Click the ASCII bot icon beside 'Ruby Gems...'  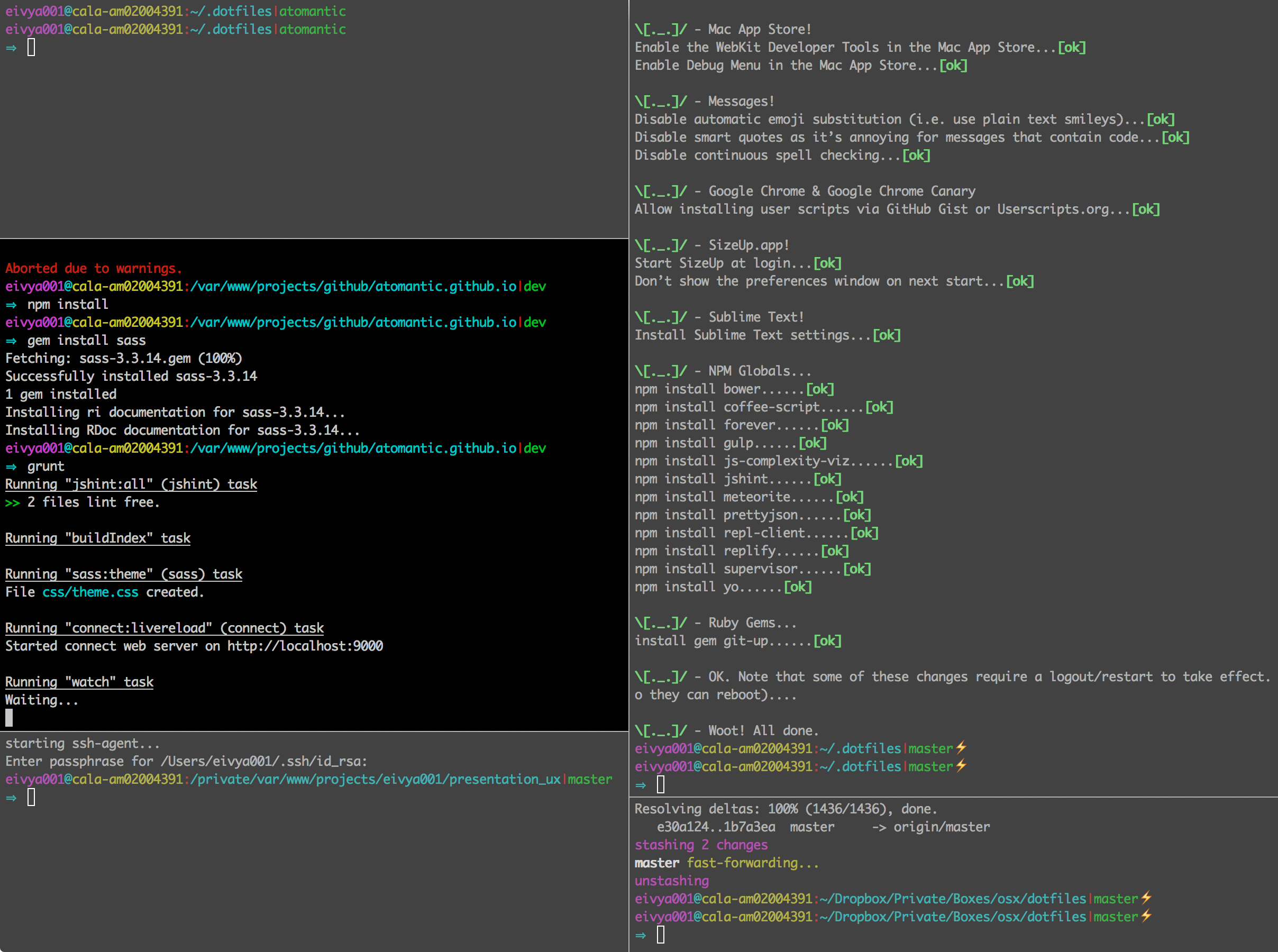pos(660,623)
